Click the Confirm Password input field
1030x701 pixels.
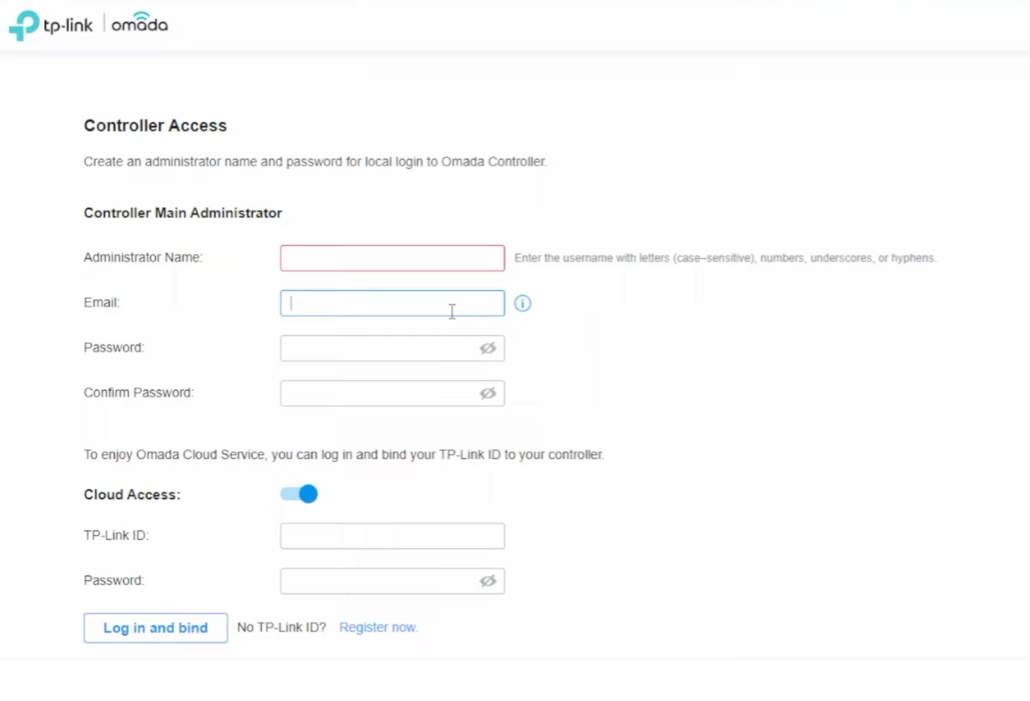[378, 393]
